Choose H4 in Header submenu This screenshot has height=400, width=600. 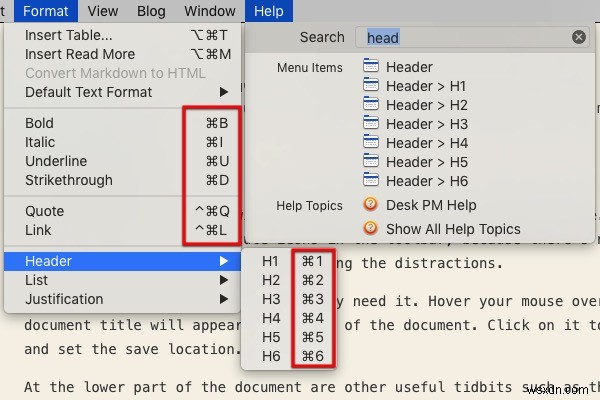tap(289, 318)
